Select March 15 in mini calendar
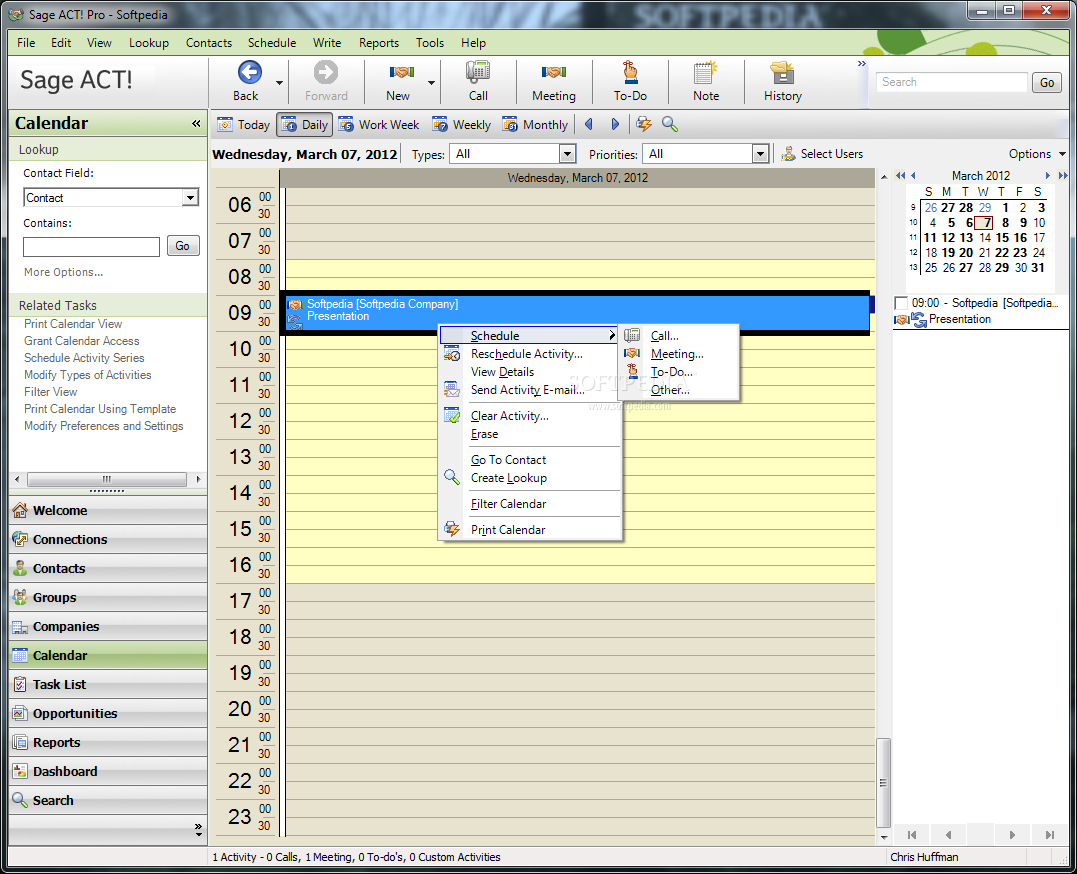The height and width of the screenshot is (874, 1077). (1002, 238)
